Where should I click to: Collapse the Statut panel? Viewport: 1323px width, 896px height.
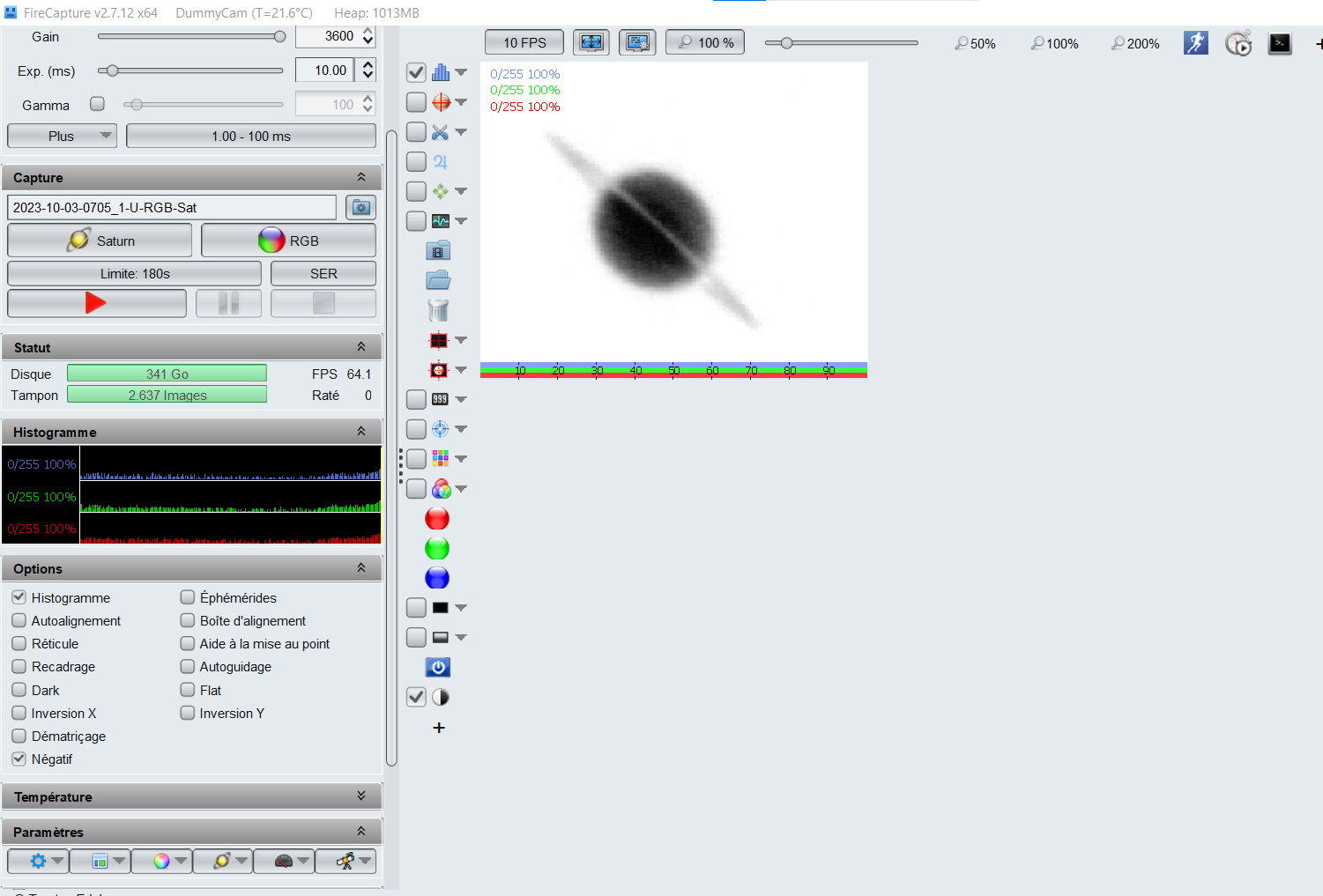point(361,347)
